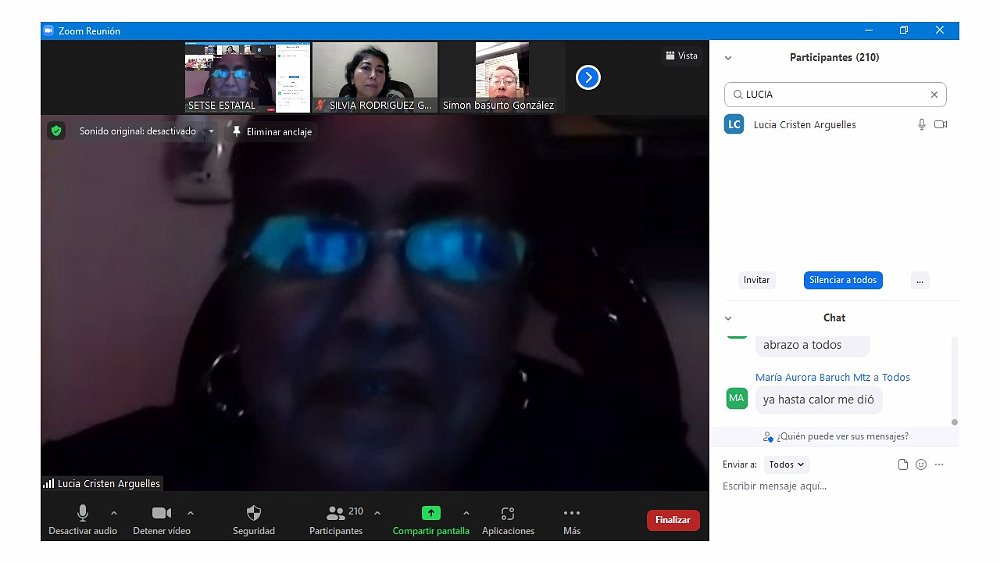This screenshot has width=1000, height=563.
Task: Open the Participantes panel from toolbar
Action: tap(336, 513)
